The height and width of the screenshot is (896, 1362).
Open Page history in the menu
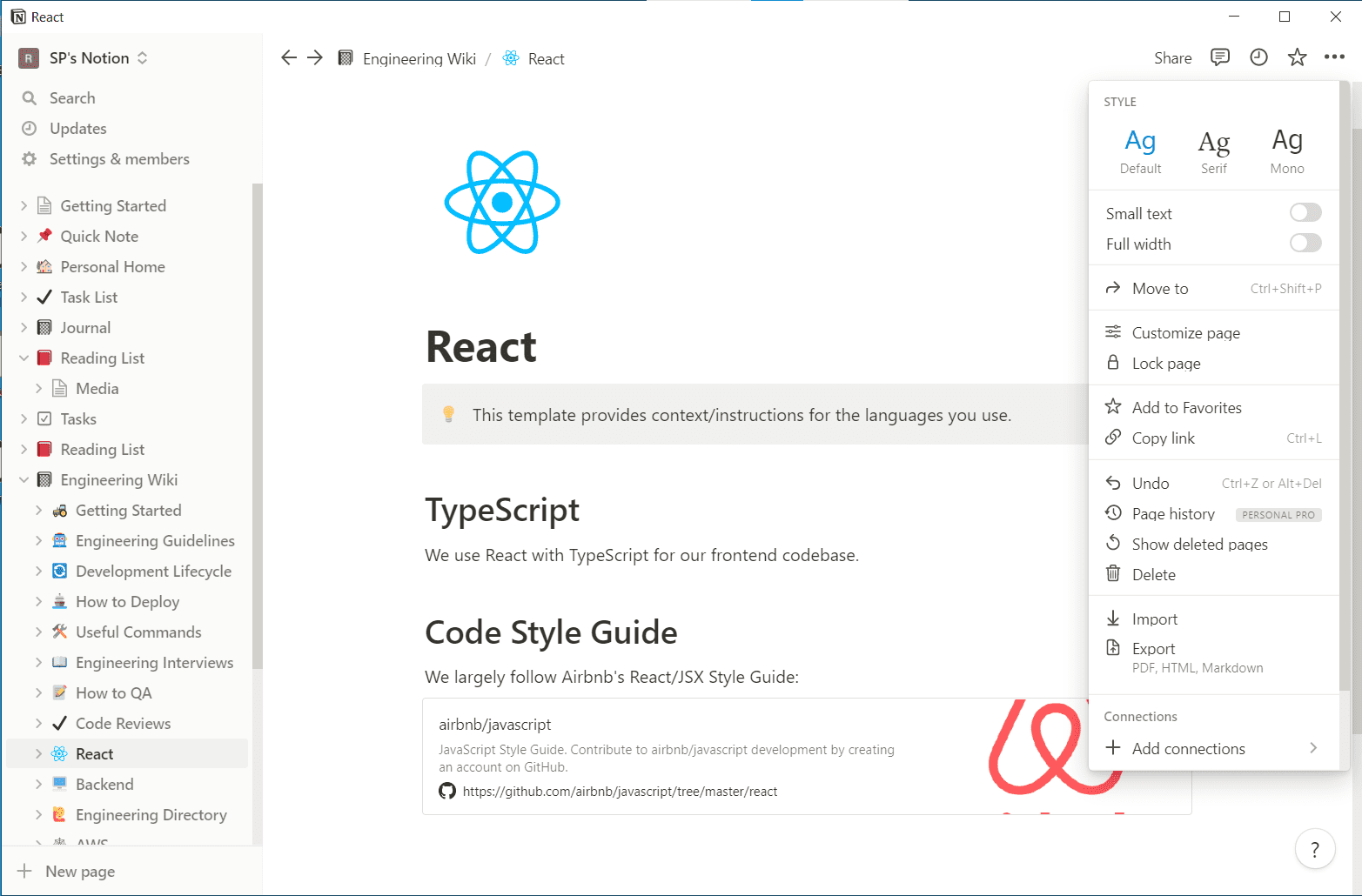(1213, 514)
